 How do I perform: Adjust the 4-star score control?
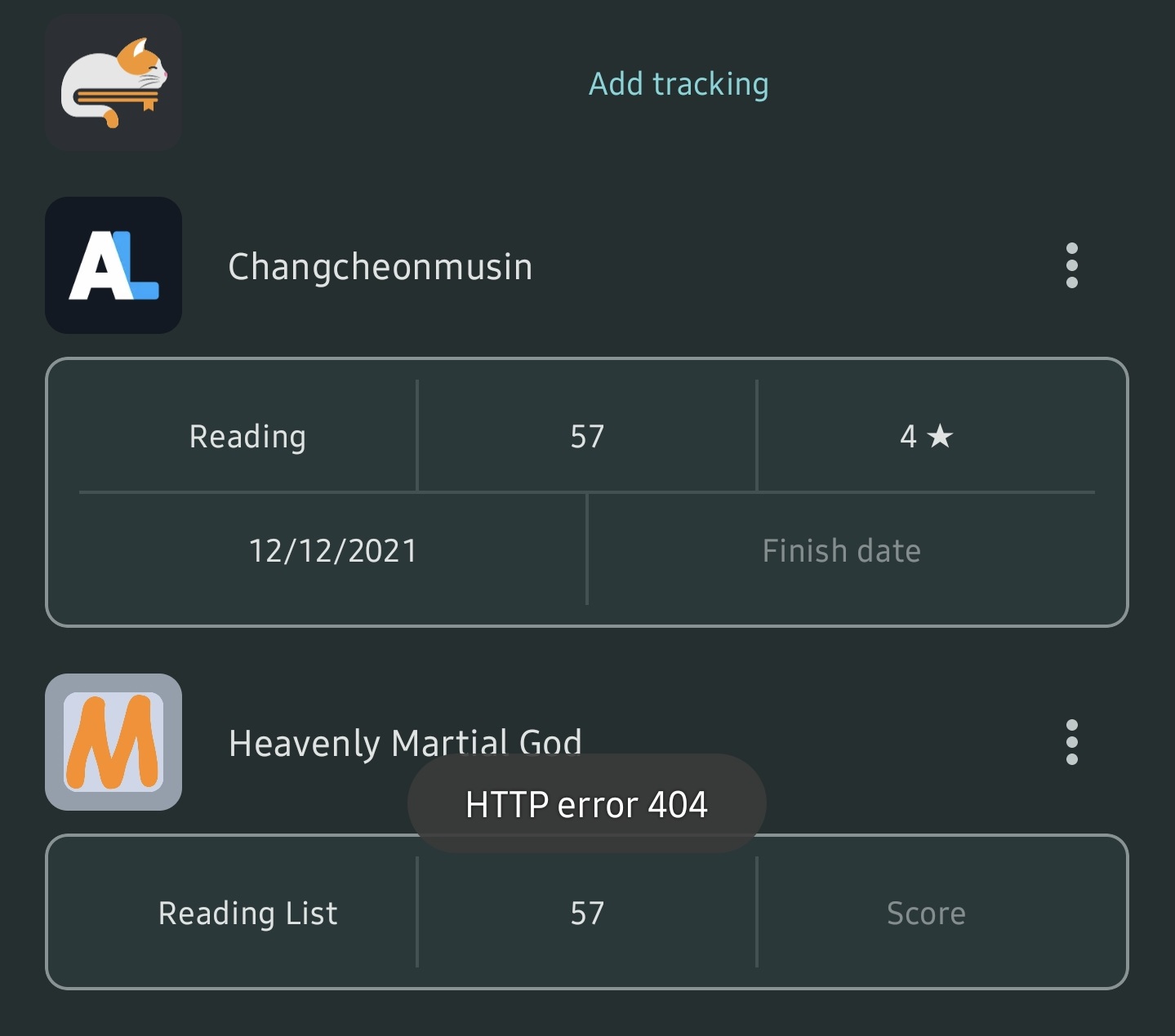(x=927, y=437)
